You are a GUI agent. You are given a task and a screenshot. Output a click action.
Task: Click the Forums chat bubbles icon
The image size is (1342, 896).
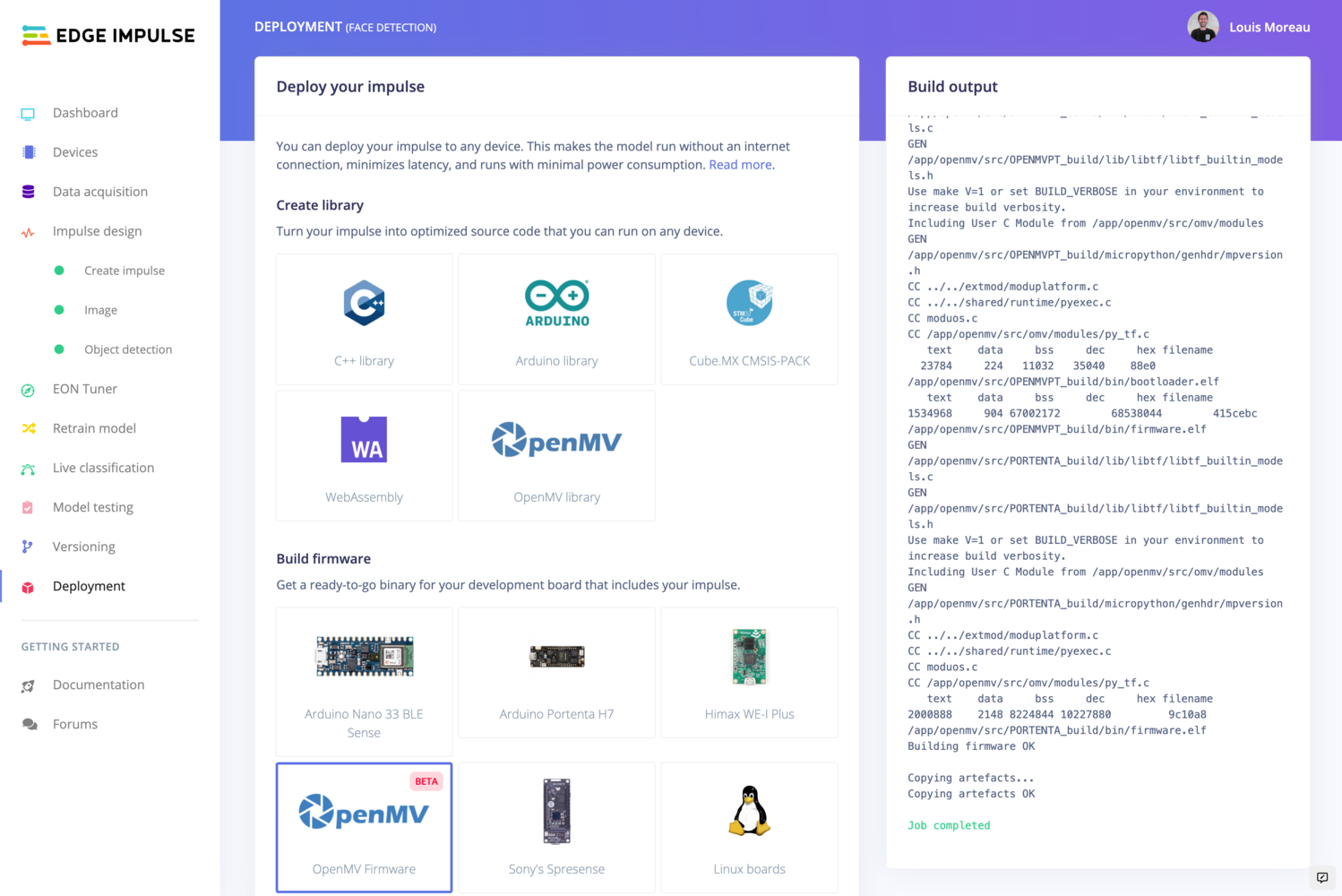[x=30, y=724]
